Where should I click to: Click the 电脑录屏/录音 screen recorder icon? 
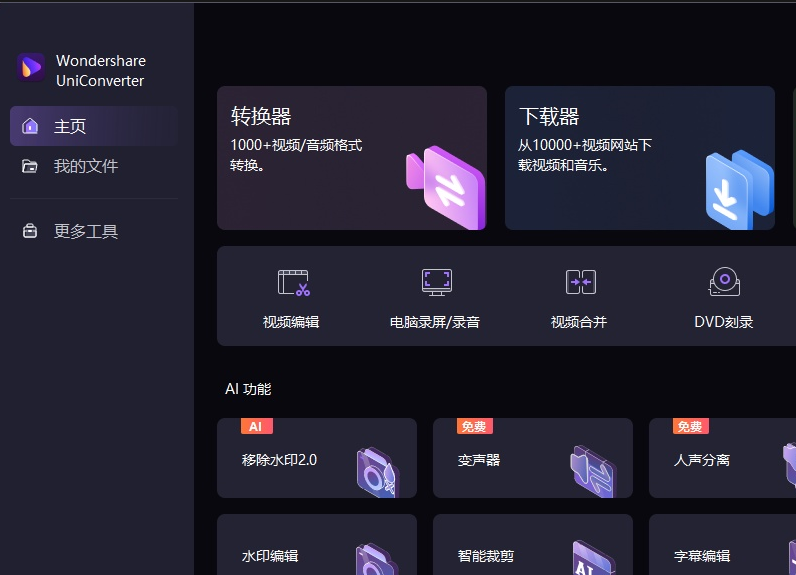click(x=437, y=282)
